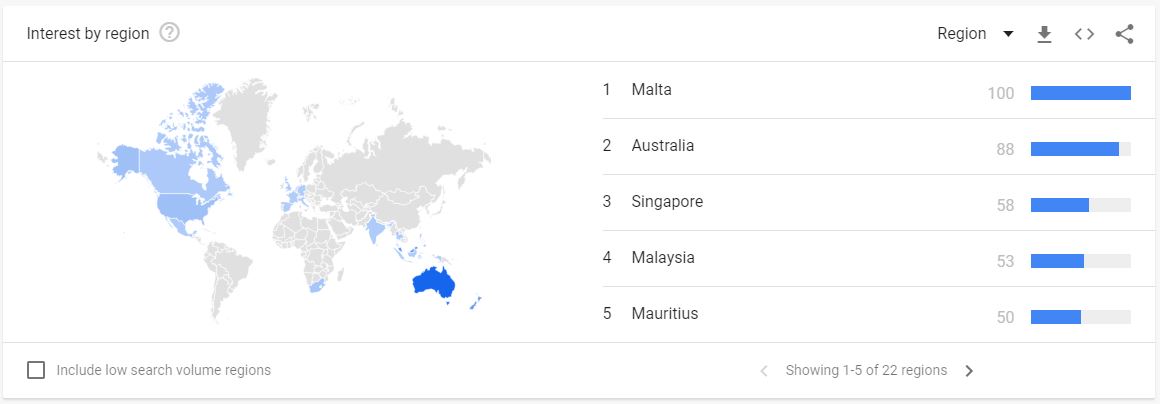Click the help question mark icon
Image resolution: width=1160 pixels, height=404 pixels.
169,33
